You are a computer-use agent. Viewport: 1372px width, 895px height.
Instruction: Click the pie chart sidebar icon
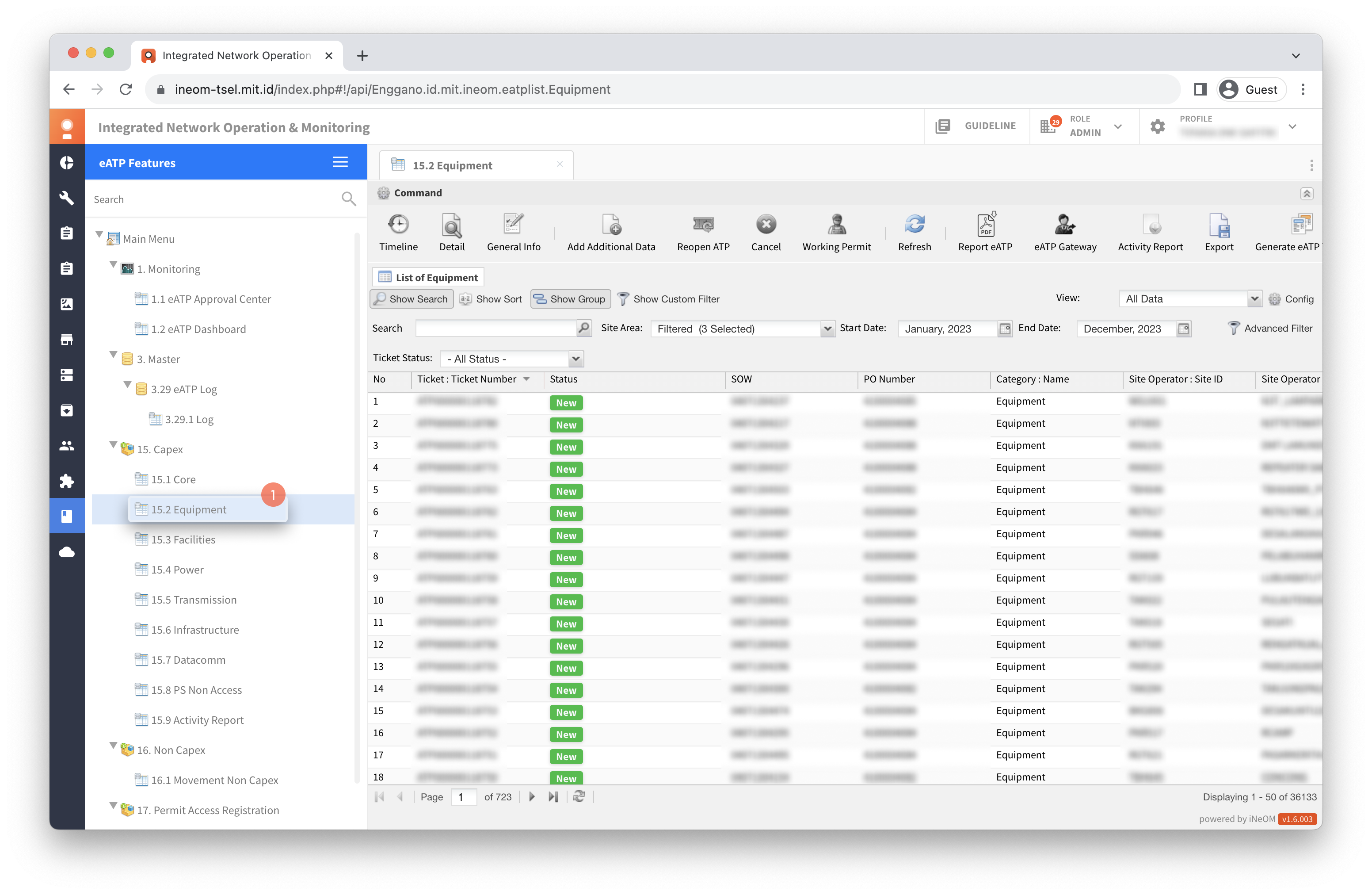click(x=67, y=163)
